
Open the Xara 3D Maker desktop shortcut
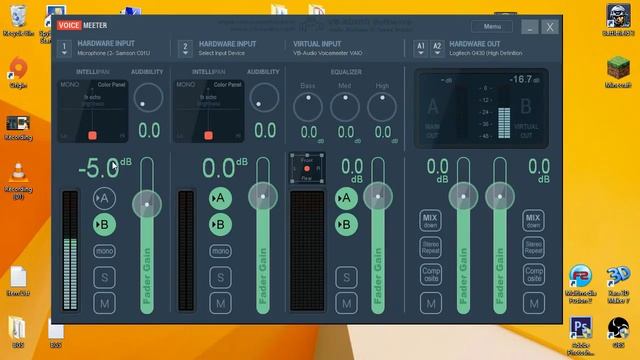coord(618,284)
